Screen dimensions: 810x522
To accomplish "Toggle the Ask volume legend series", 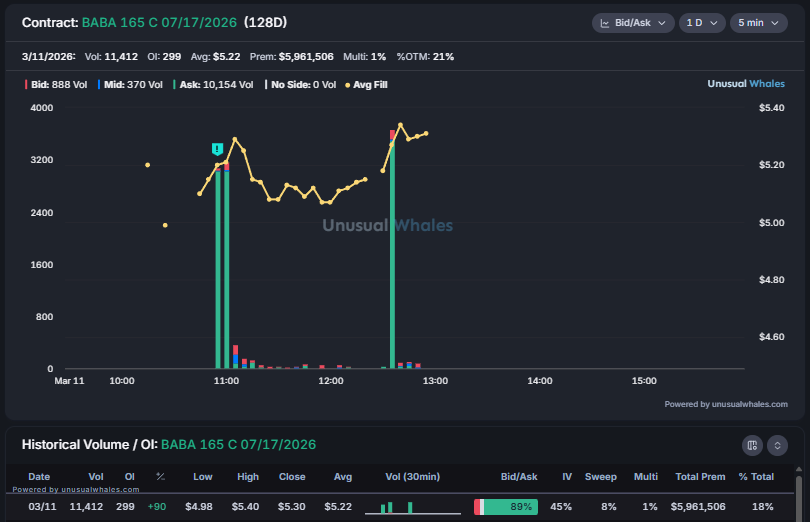I will 212,85.
